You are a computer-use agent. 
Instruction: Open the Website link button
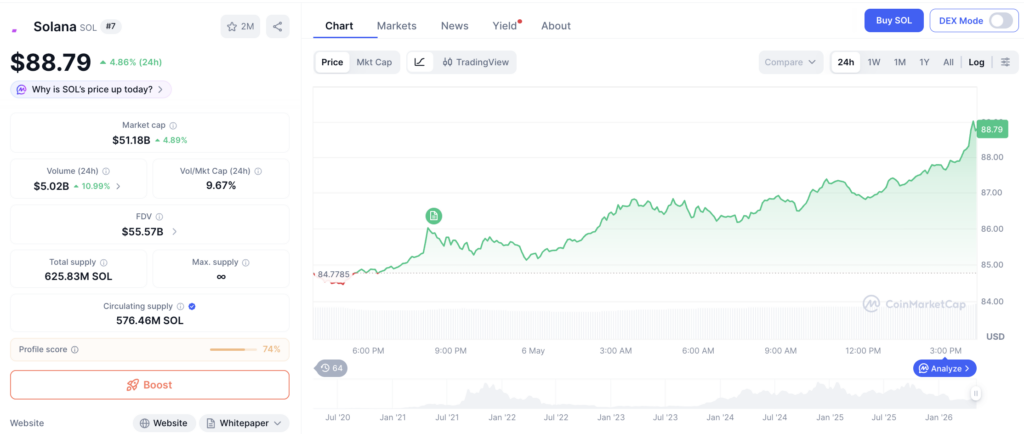tap(164, 423)
